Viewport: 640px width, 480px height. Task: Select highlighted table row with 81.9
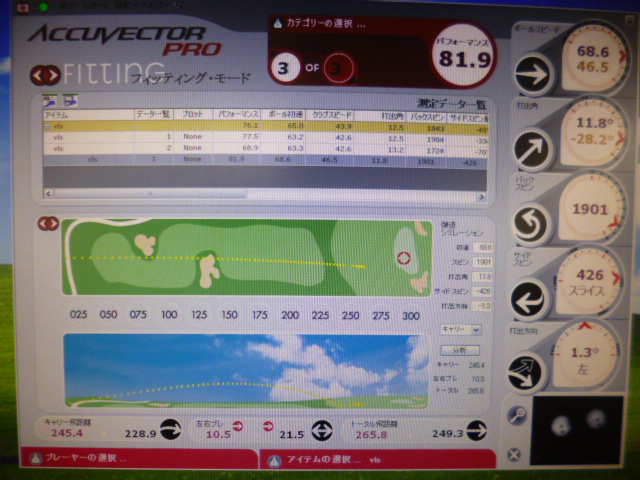[x=265, y=160]
